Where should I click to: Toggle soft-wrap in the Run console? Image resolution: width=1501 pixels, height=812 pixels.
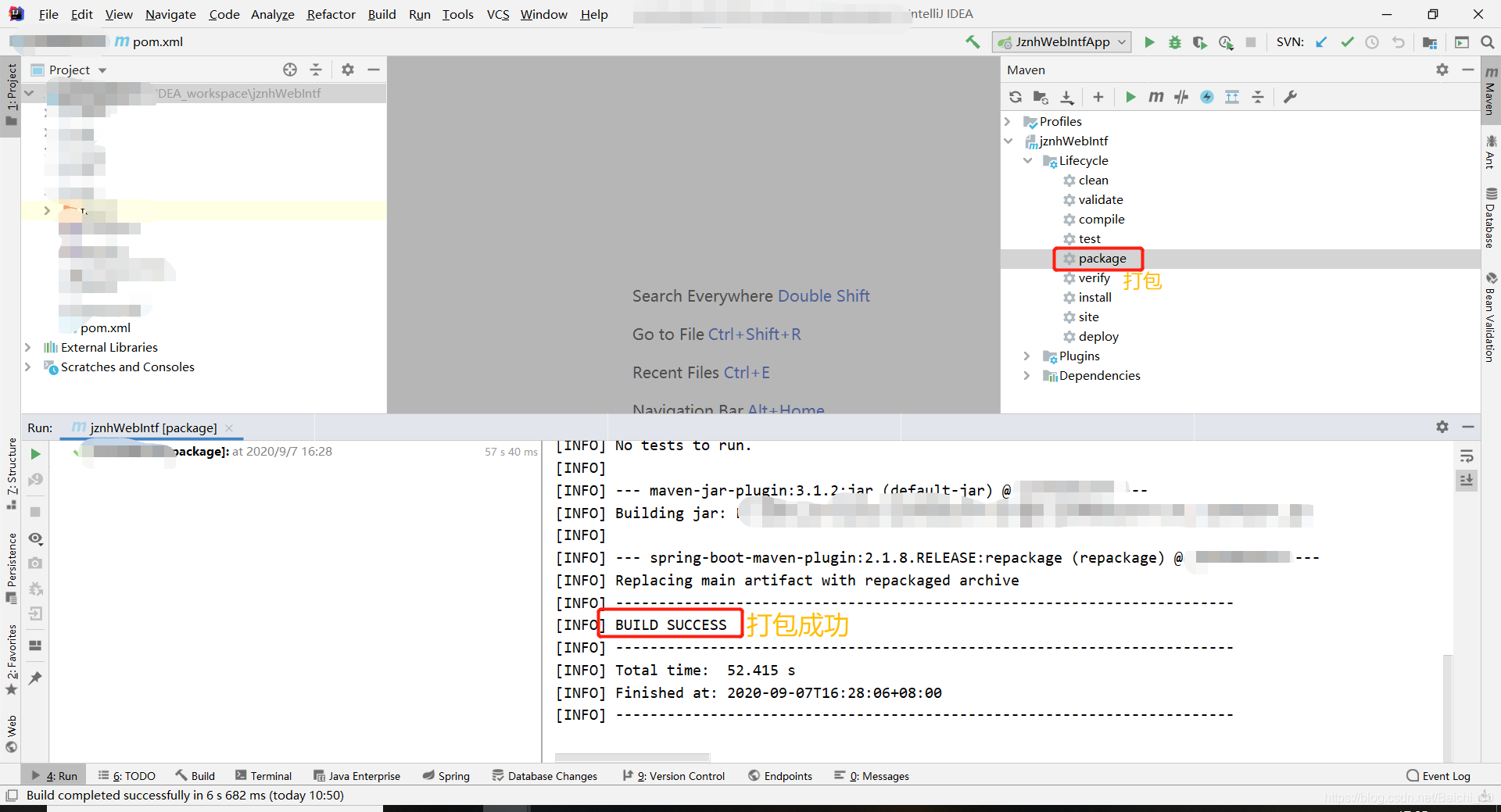1467,456
